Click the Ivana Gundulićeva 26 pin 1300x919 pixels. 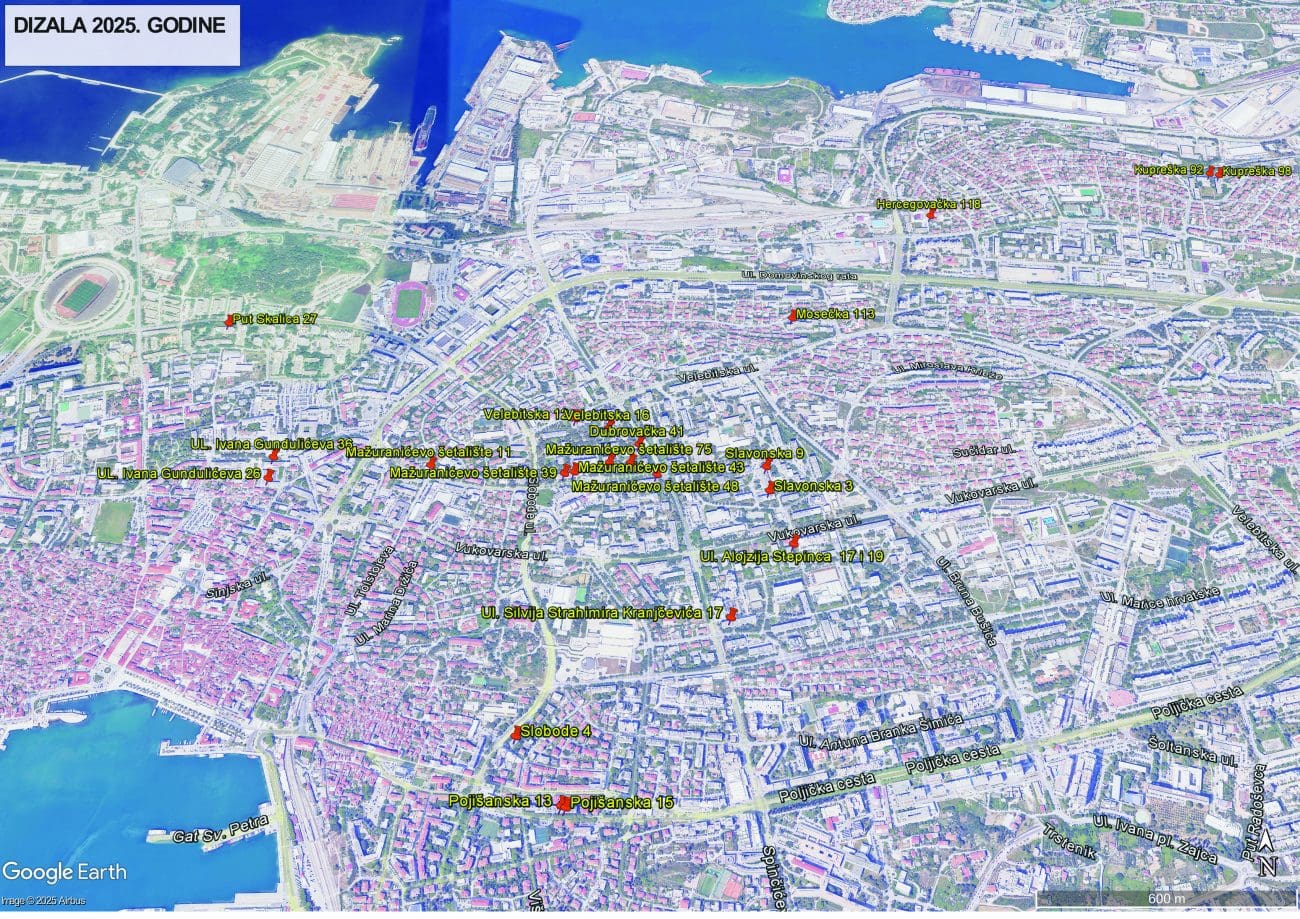268,474
